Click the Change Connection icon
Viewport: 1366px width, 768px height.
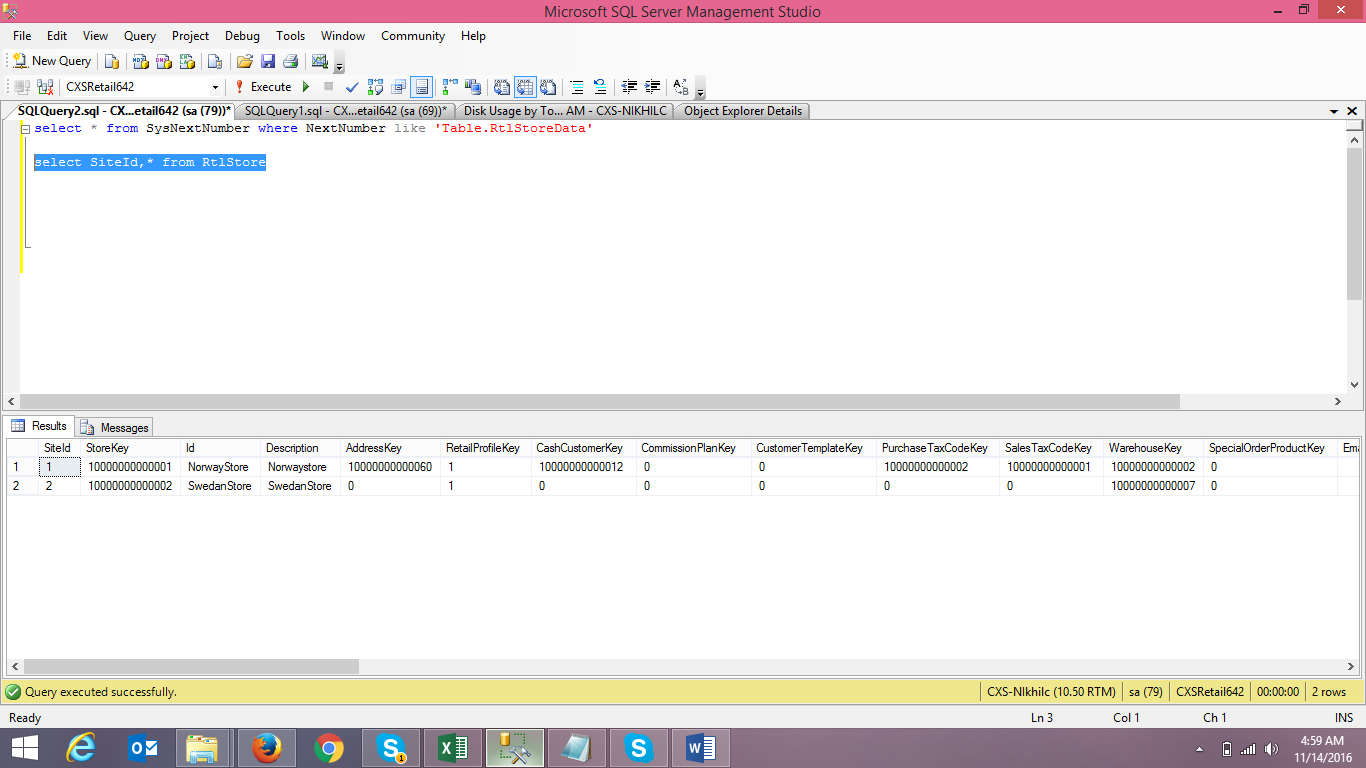45,87
